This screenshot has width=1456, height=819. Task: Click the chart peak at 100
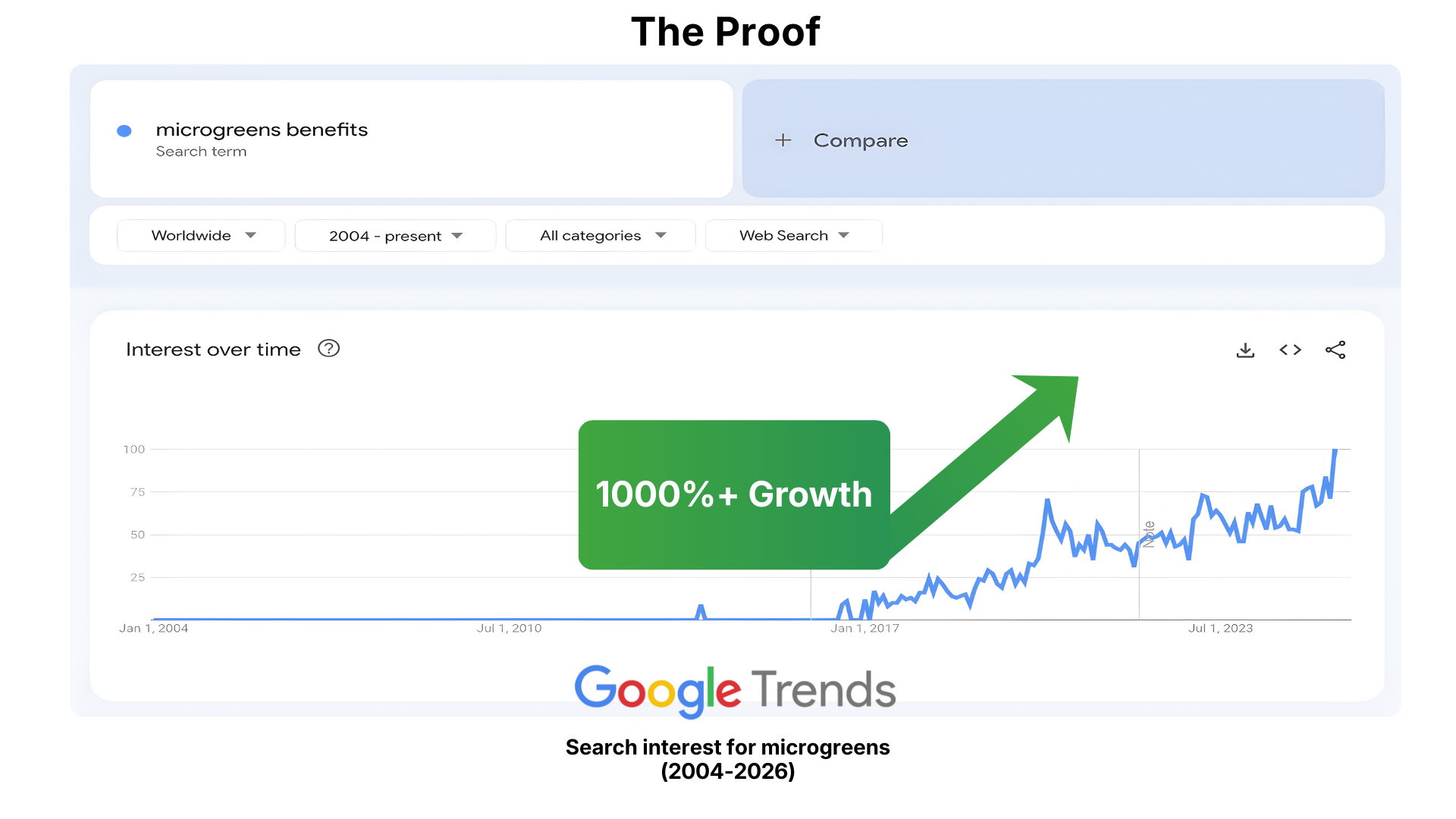(x=1335, y=450)
